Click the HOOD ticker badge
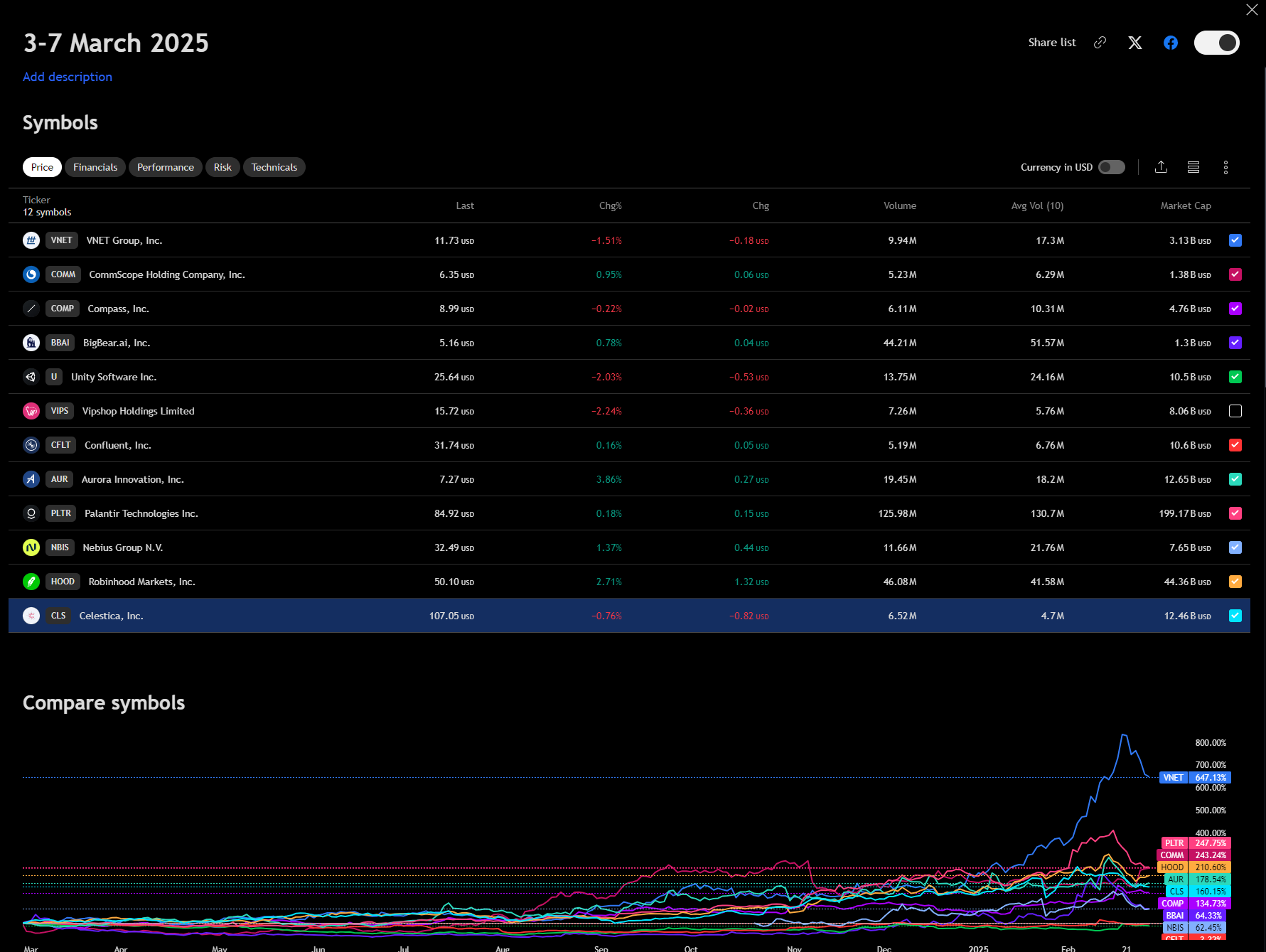The height and width of the screenshot is (952, 1266). pos(63,582)
